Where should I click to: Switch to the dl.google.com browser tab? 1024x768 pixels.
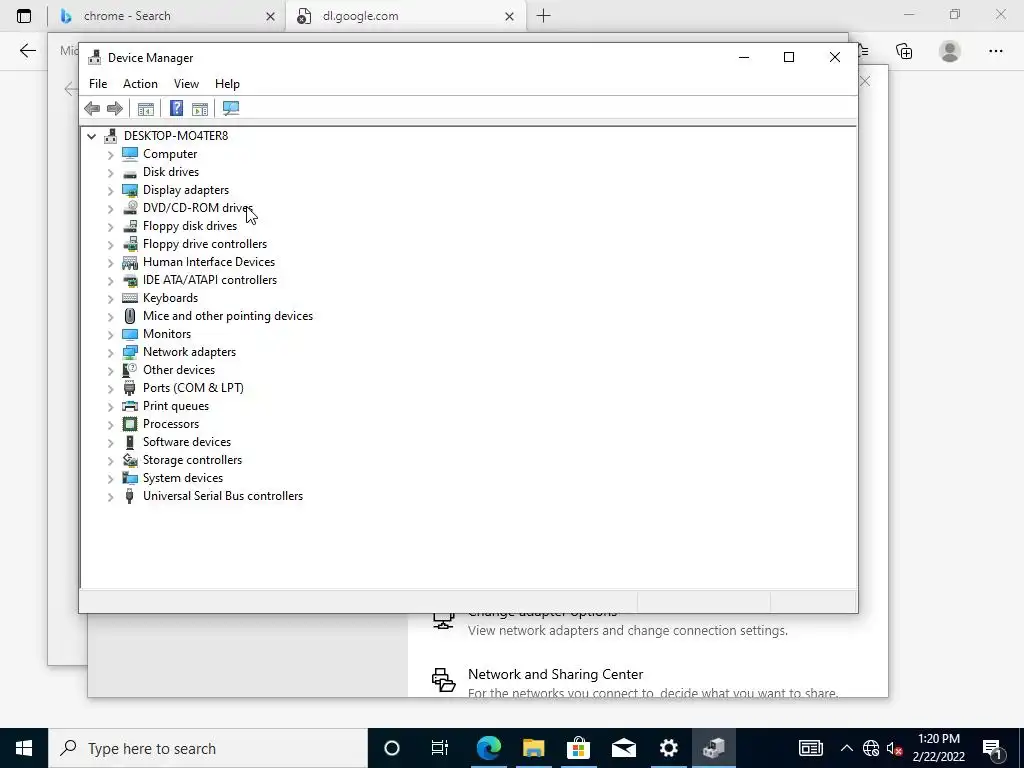click(x=404, y=16)
